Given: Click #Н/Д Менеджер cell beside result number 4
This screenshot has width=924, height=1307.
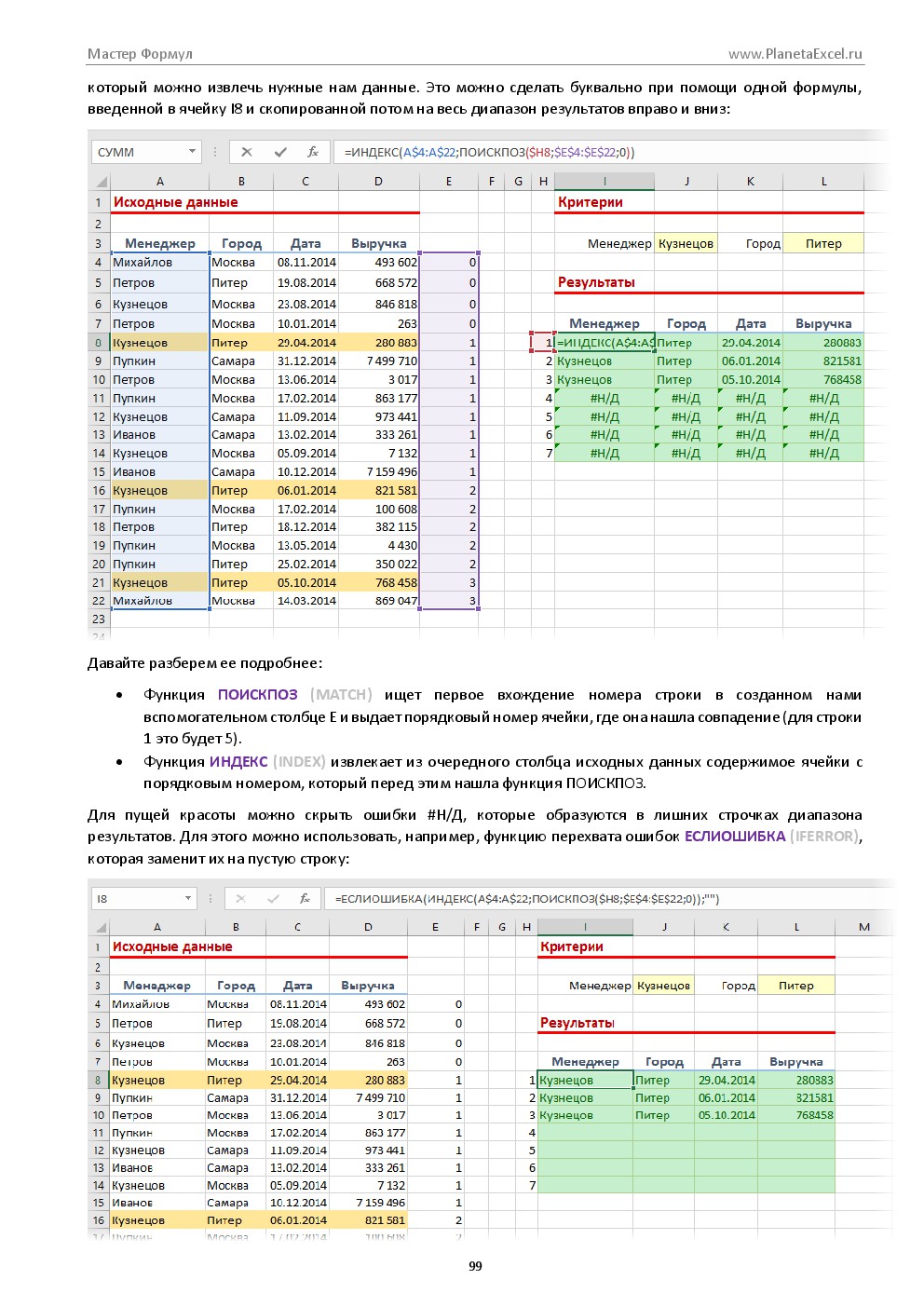Looking at the screenshot, I should tap(605, 399).
